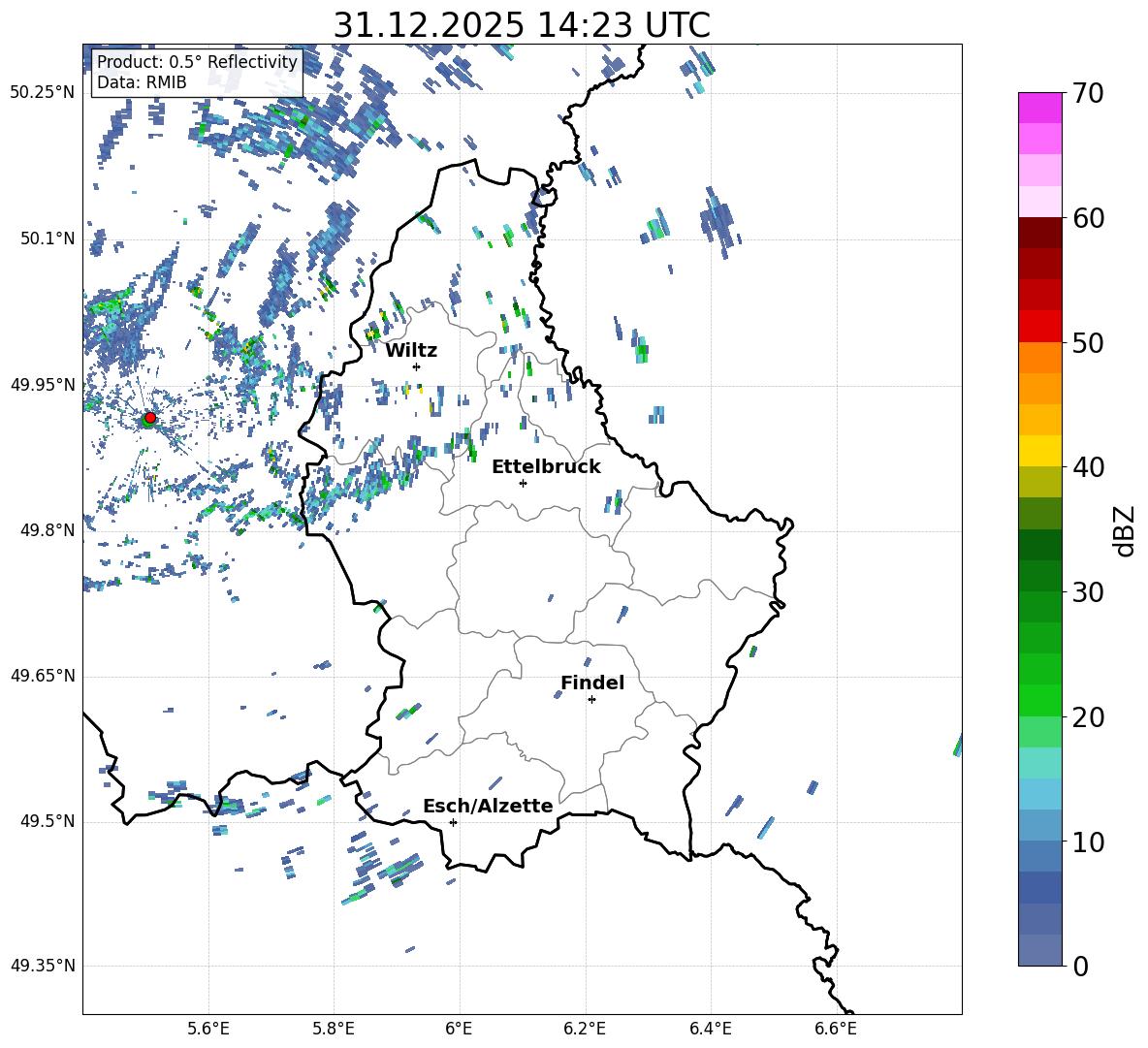Viewport: 1148px width, 1048px height.
Task: Click the 50 colorbar tick label
Action: click(x=1088, y=343)
